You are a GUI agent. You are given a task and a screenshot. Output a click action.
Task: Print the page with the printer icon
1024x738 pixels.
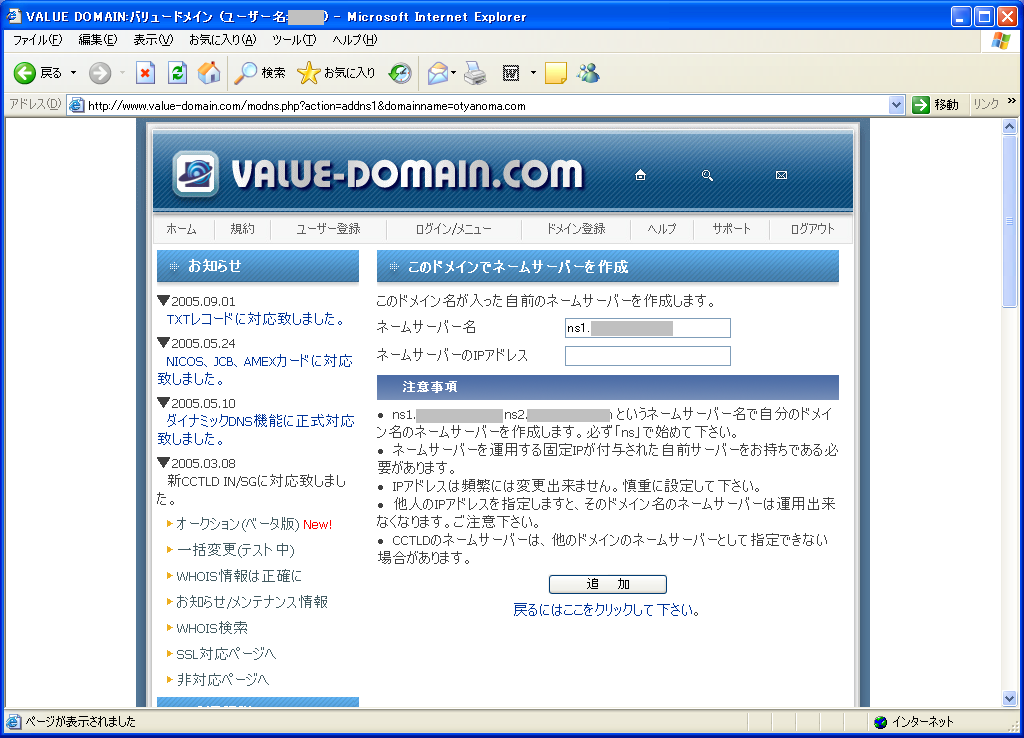point(475,73)
